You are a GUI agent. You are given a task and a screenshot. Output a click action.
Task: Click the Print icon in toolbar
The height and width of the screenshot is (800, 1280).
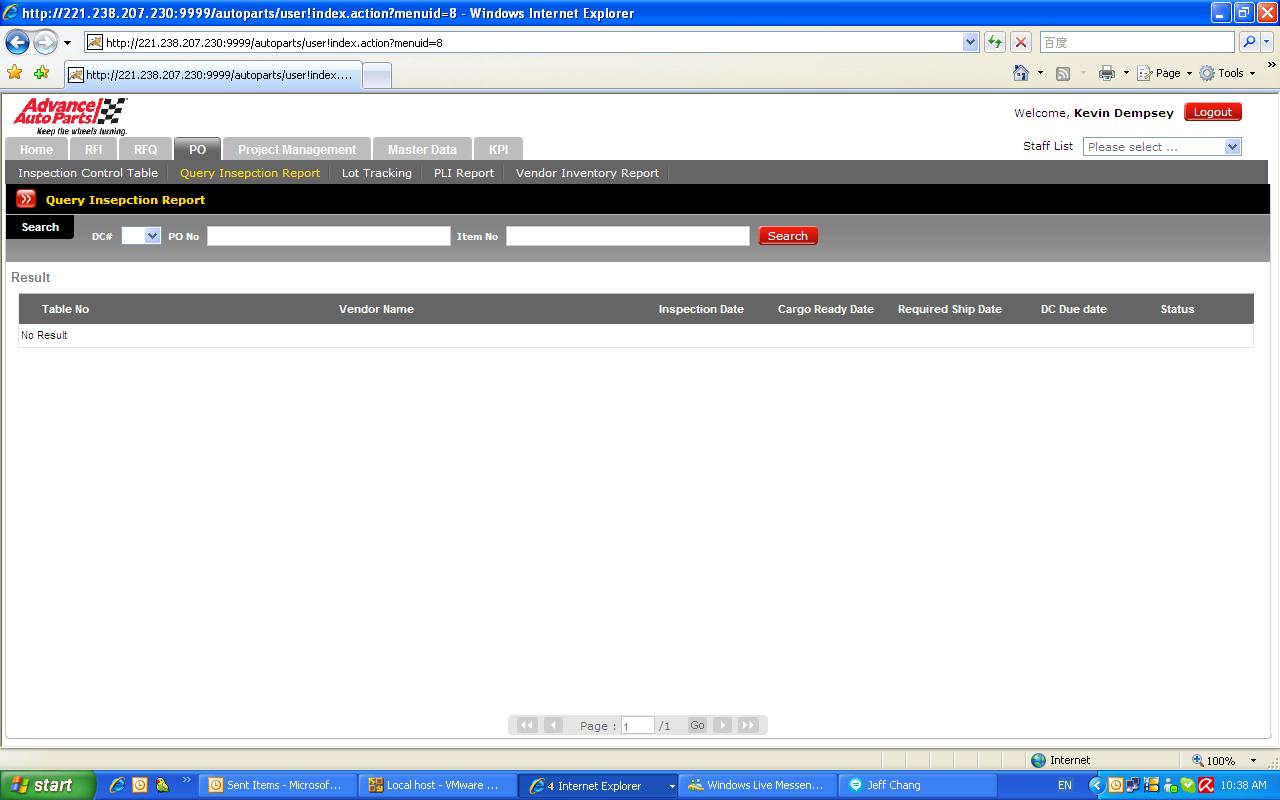[1106, 73]
